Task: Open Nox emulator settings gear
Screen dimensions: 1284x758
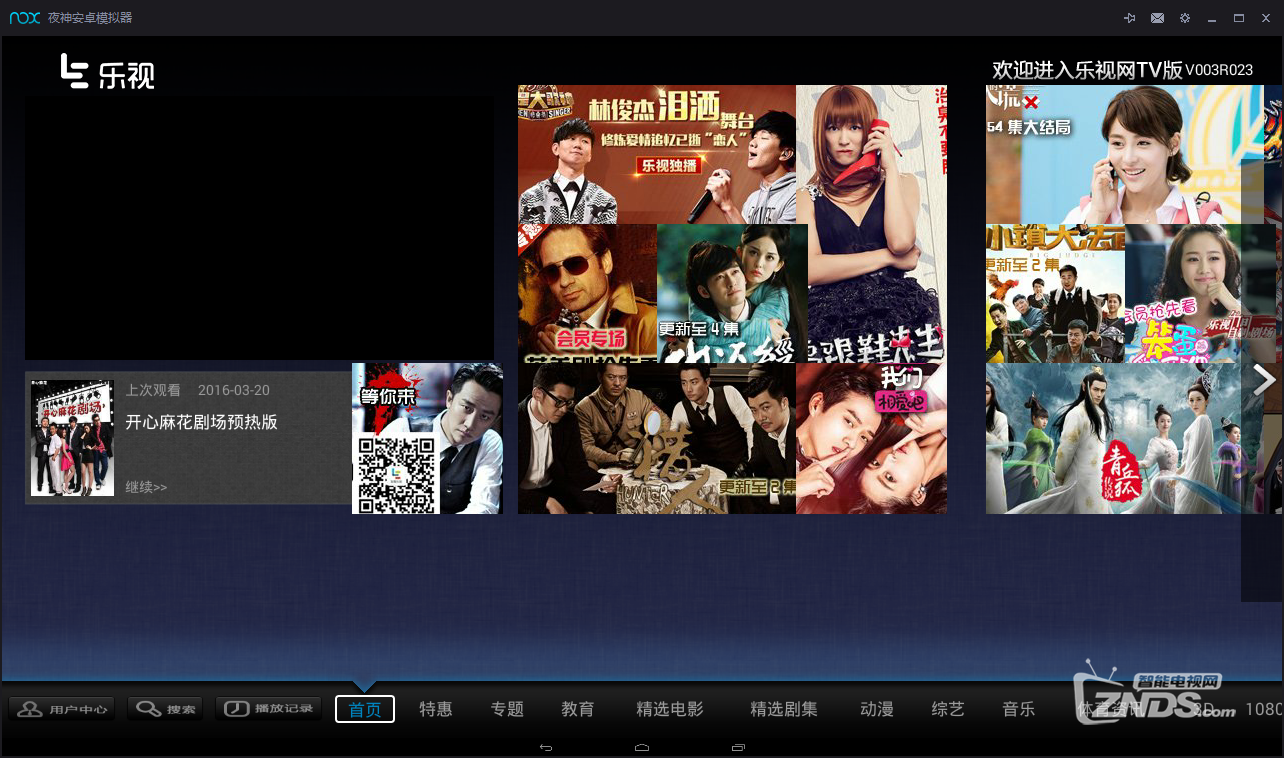Action: 1185,18
